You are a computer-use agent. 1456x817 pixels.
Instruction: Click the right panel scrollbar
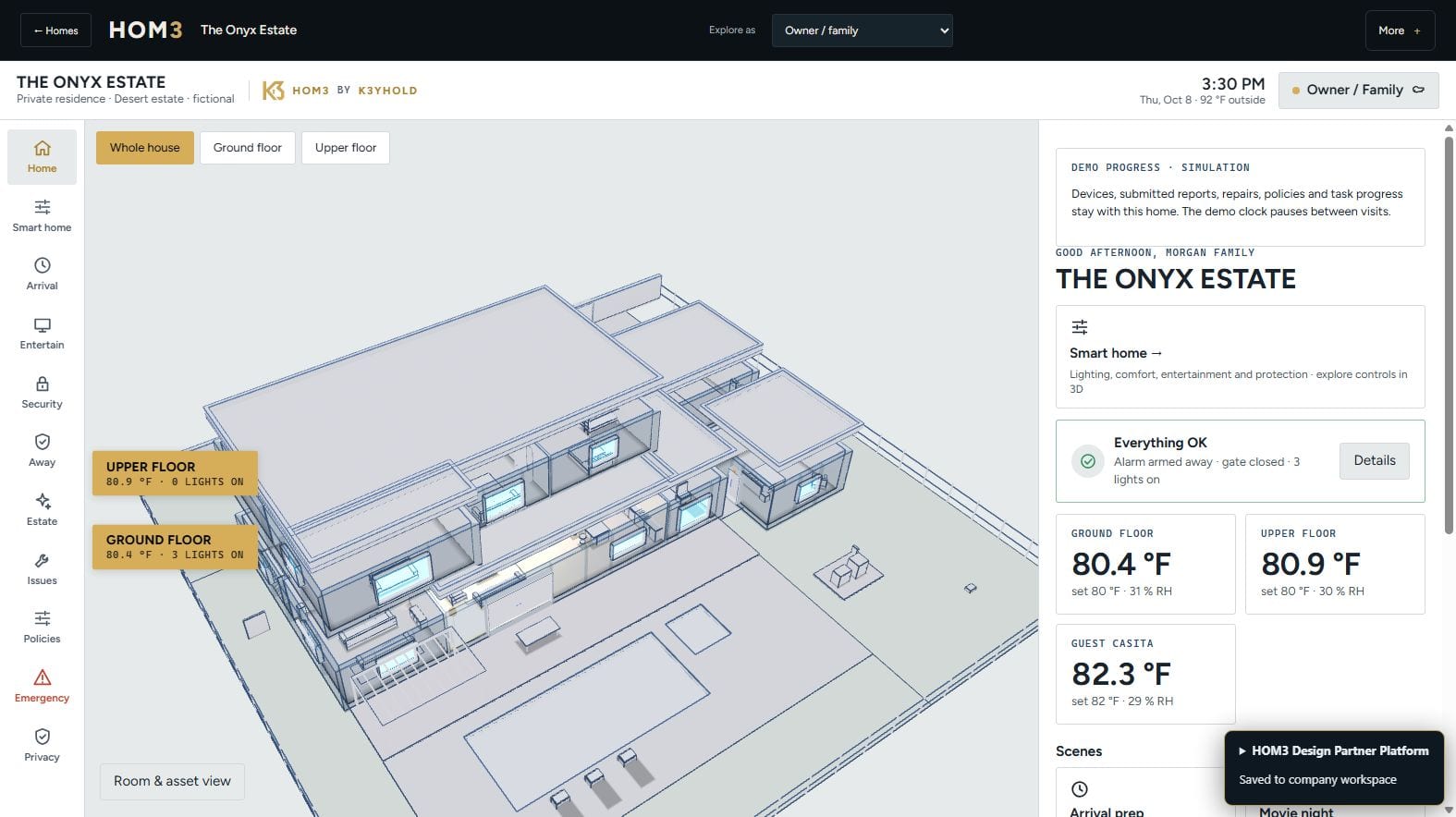(x=1449, y=335)
